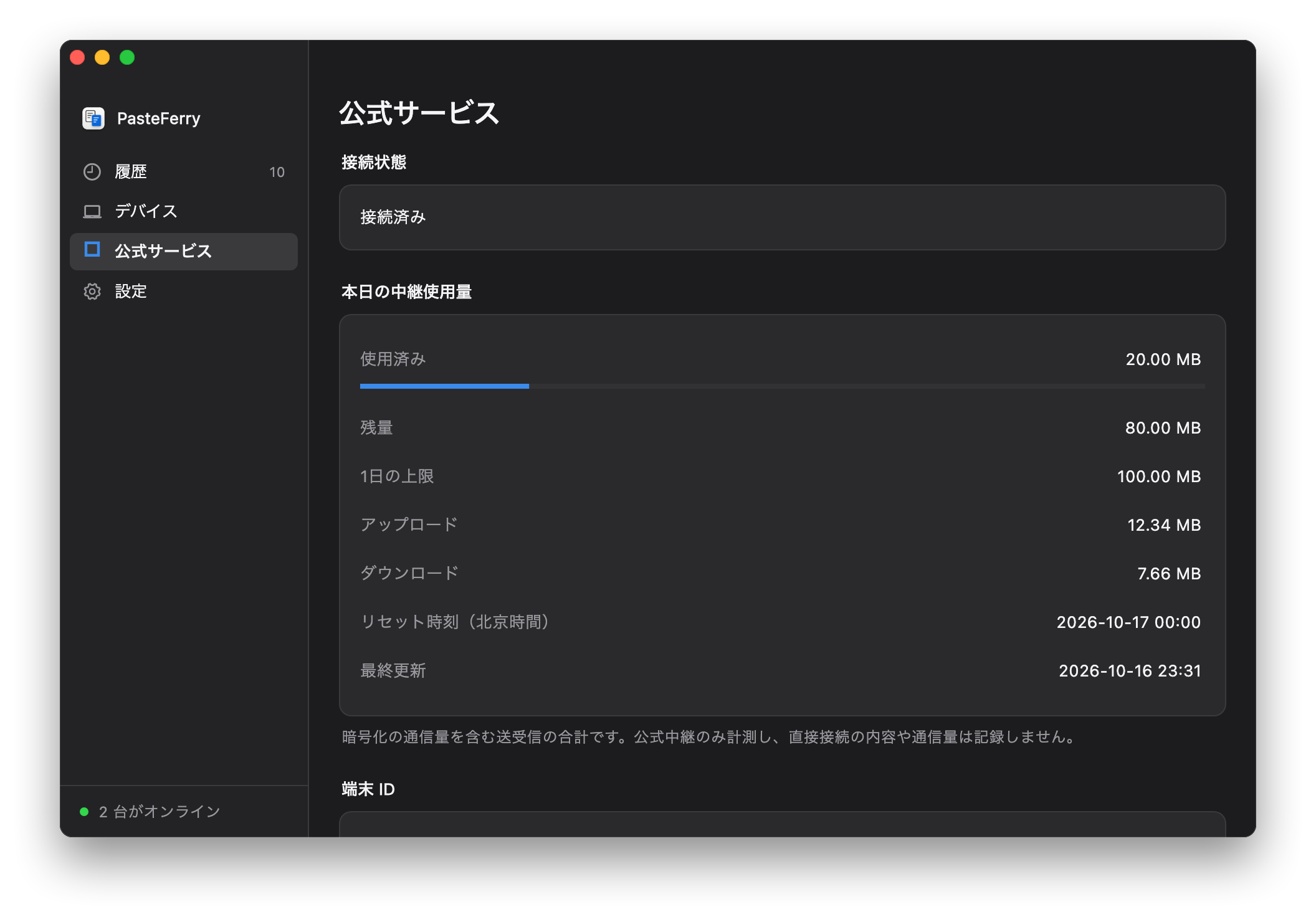
Task: Click reset time 2026-10-17 00:00
Action: (x=1128, y=622)
